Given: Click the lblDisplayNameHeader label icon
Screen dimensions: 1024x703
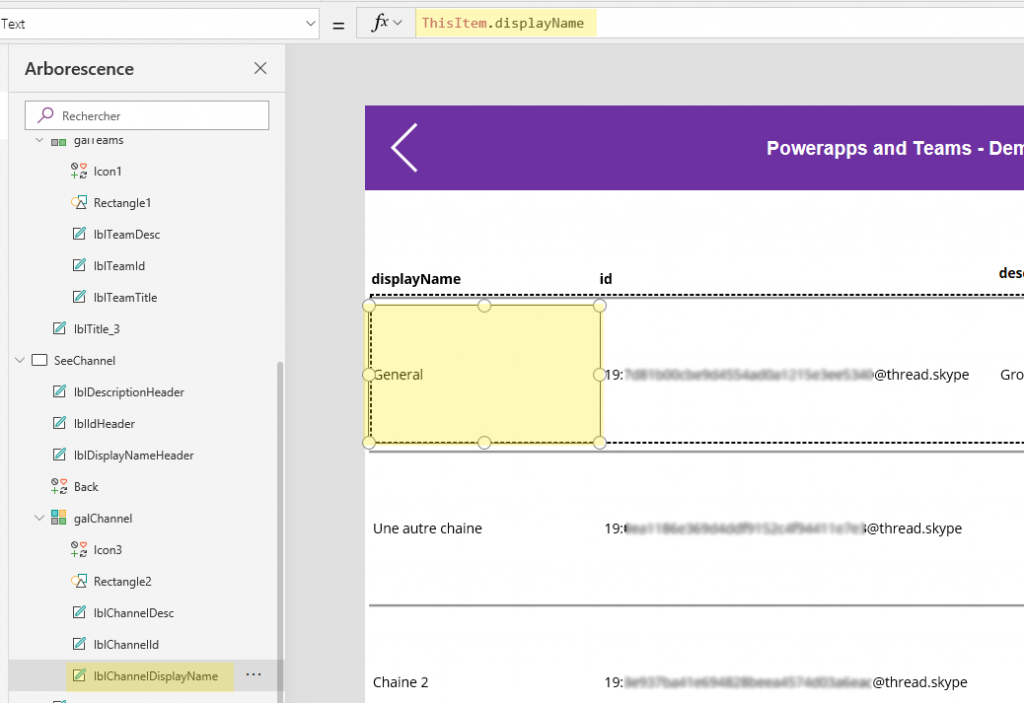Looking at the screenshot, I should click(x=59, y=454).
